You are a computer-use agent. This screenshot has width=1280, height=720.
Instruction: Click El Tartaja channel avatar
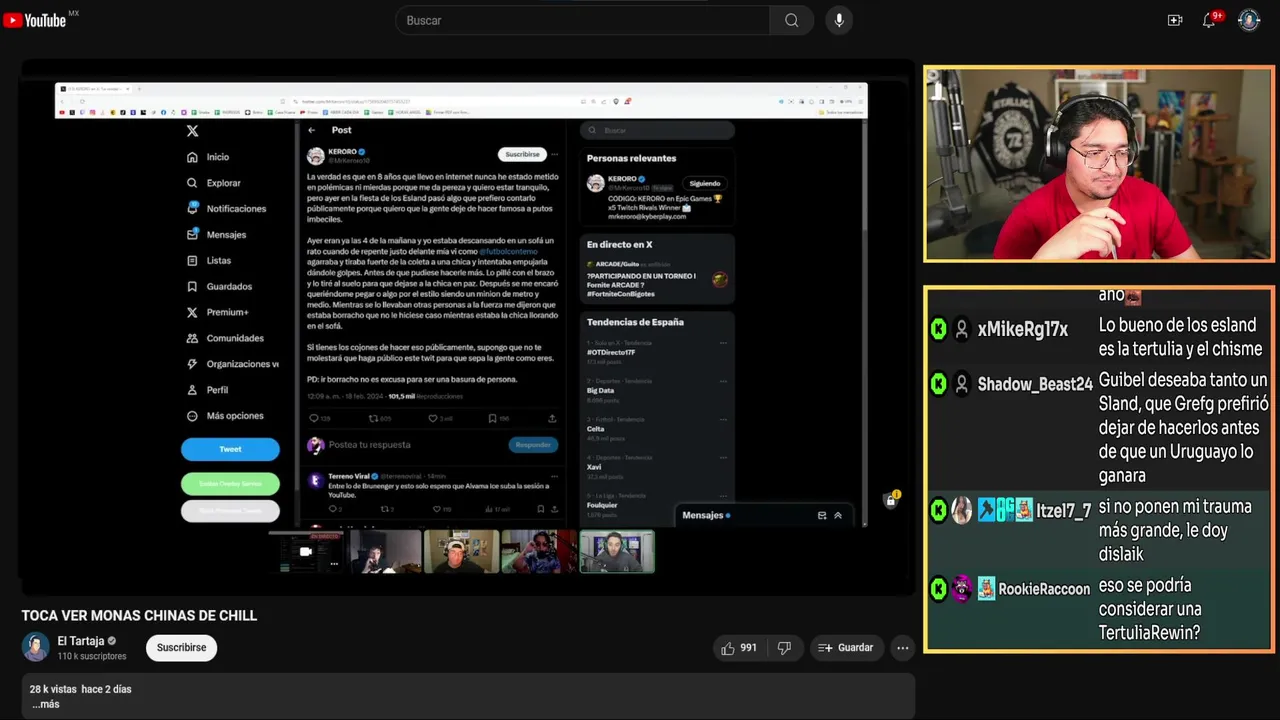coord(36,647)
